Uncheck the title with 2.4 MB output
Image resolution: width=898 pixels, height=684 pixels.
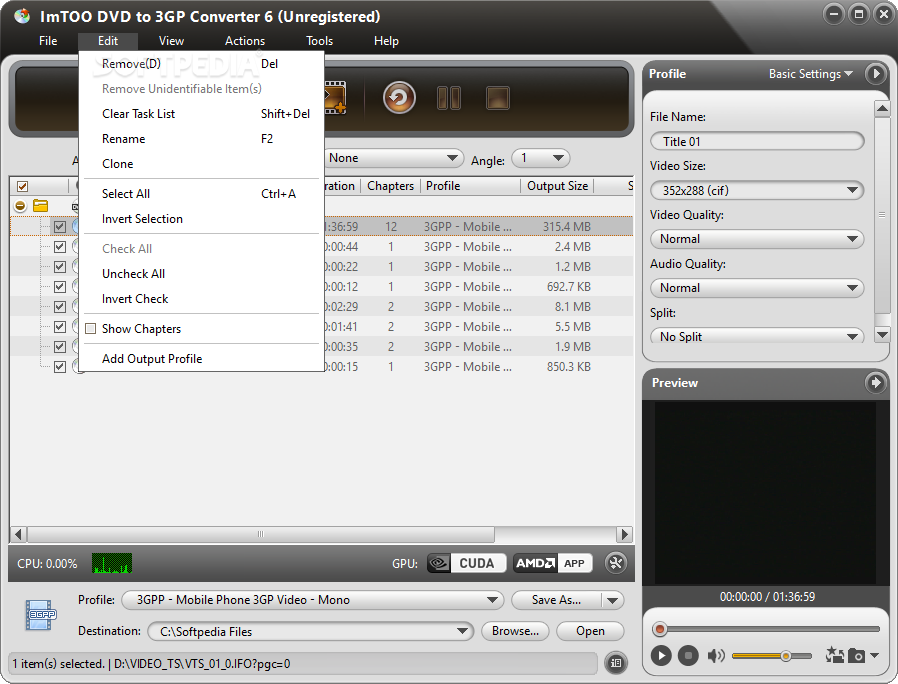[x=60, y=247]
